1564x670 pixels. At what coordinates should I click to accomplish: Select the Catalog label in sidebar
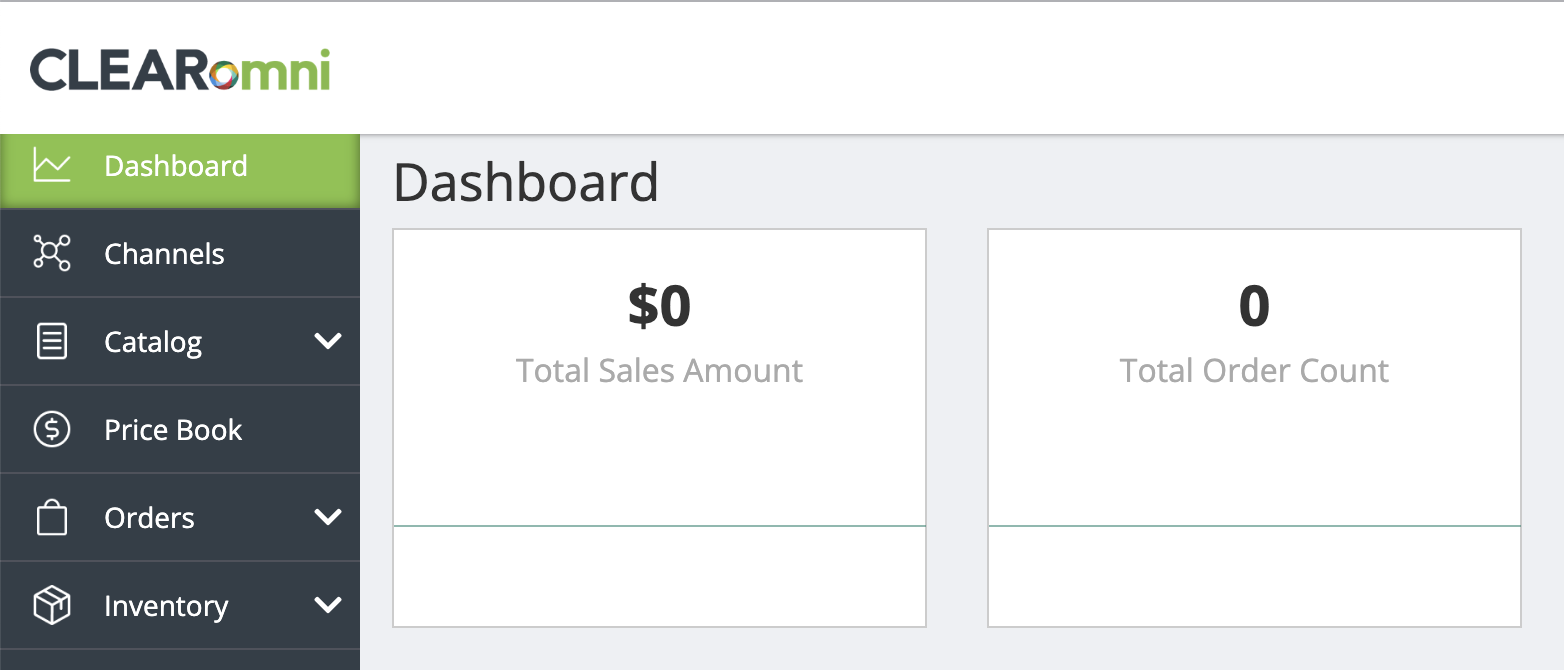click(153, 342)
